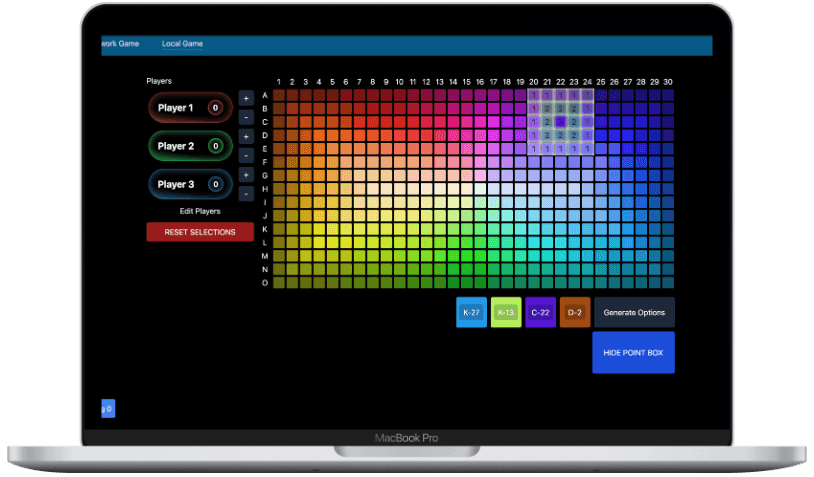Subtract a point from Player 3
814x477 pixels.
pos(246,193)
